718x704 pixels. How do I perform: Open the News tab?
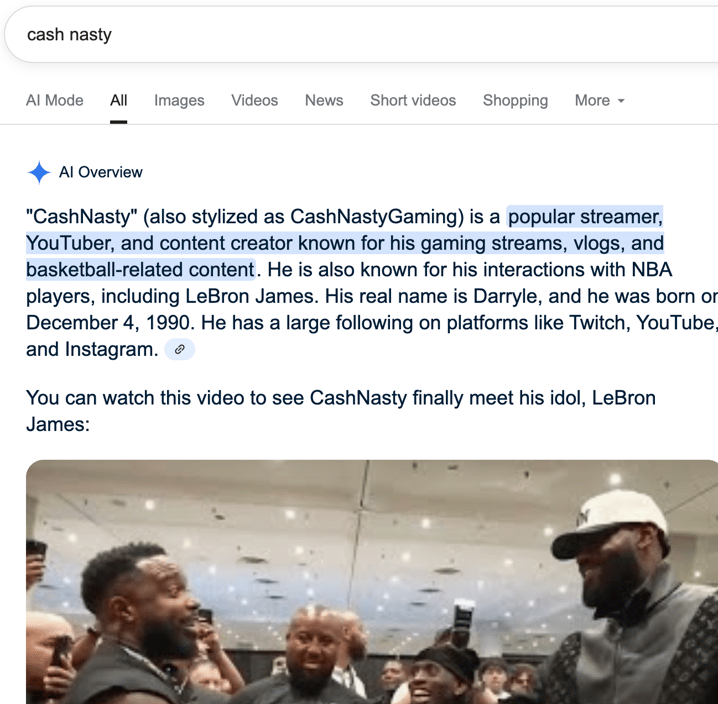pos(324,100)
